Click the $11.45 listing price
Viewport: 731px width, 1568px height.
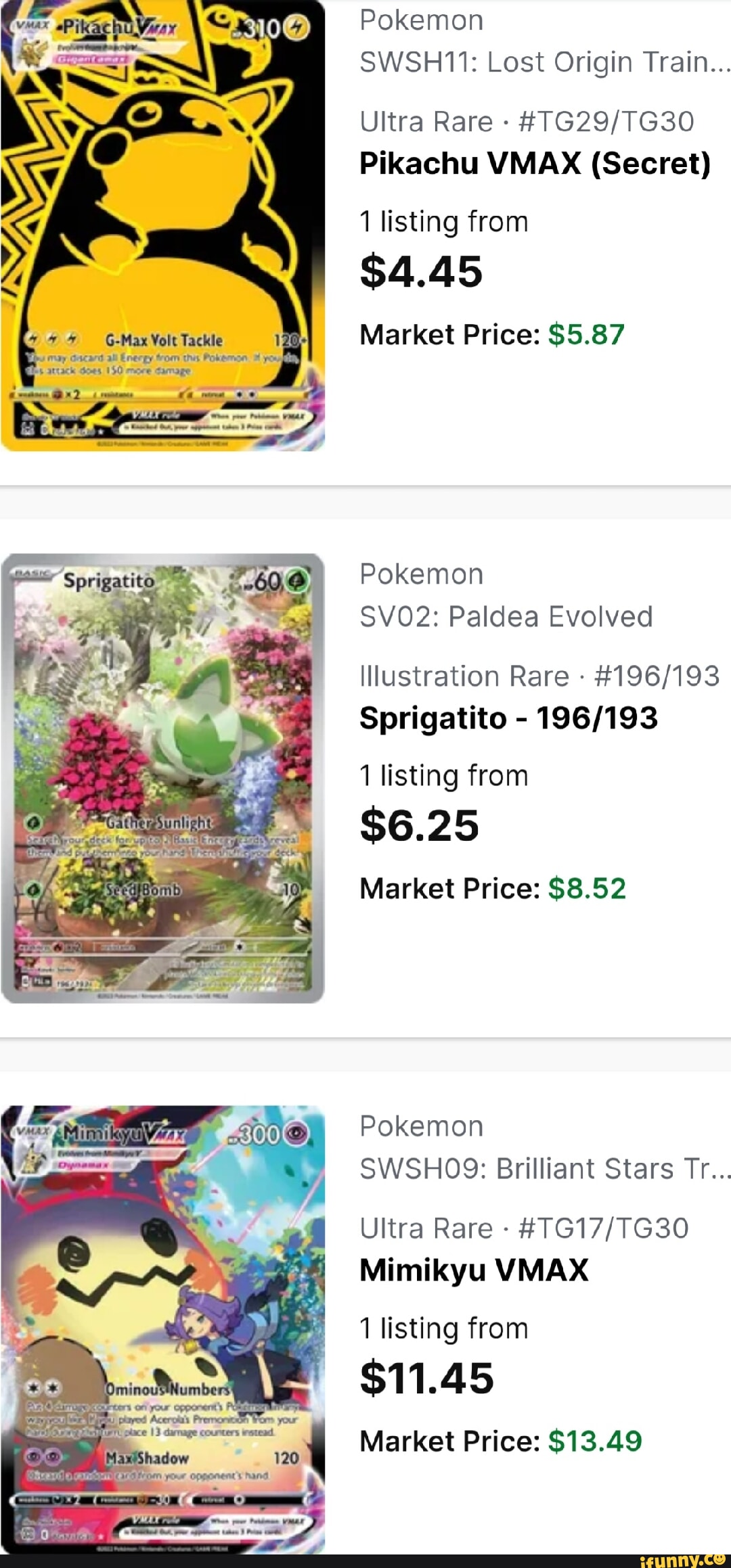tap(426, 1378)
